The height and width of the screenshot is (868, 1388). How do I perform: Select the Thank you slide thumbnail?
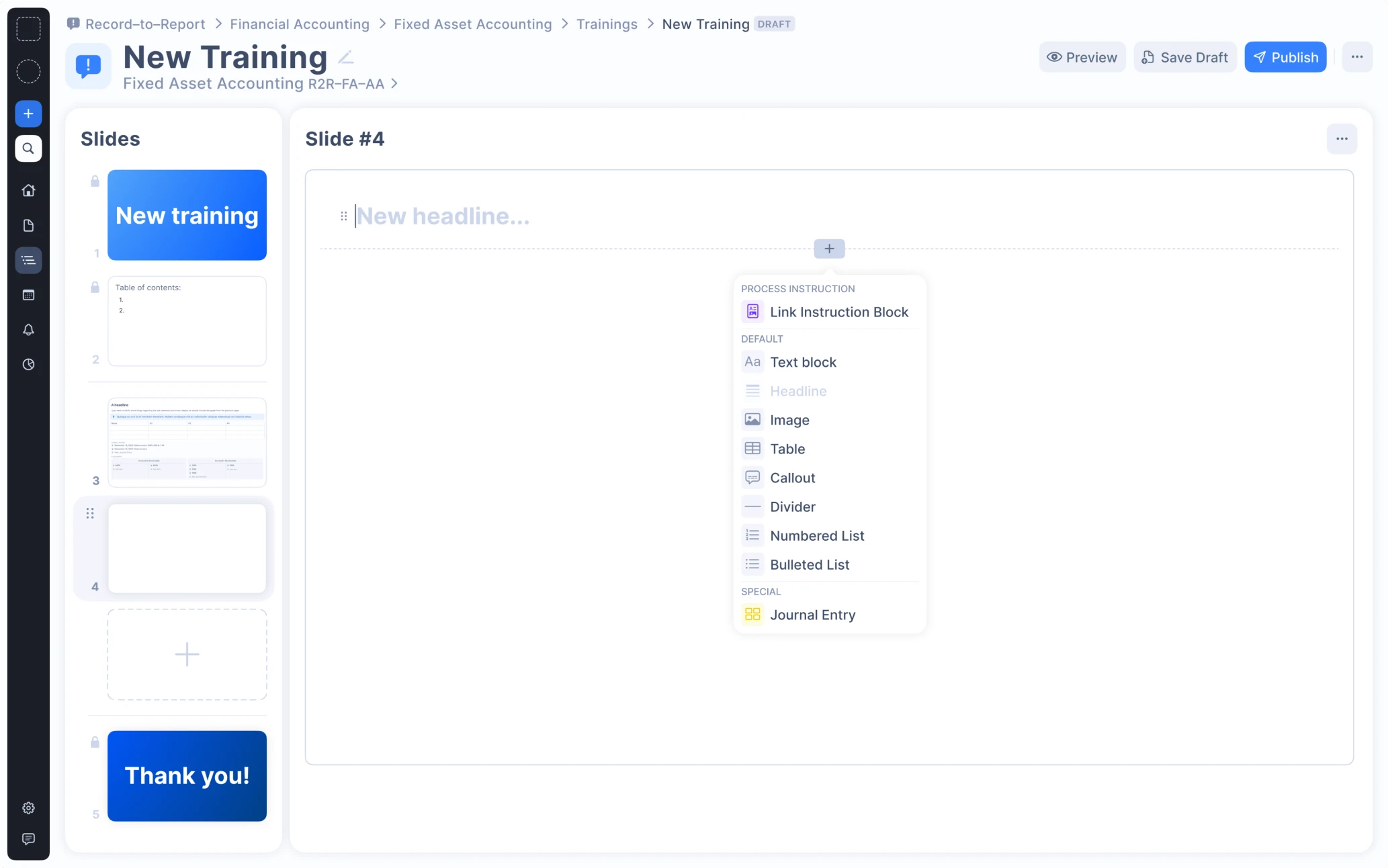tap(187, 776)
